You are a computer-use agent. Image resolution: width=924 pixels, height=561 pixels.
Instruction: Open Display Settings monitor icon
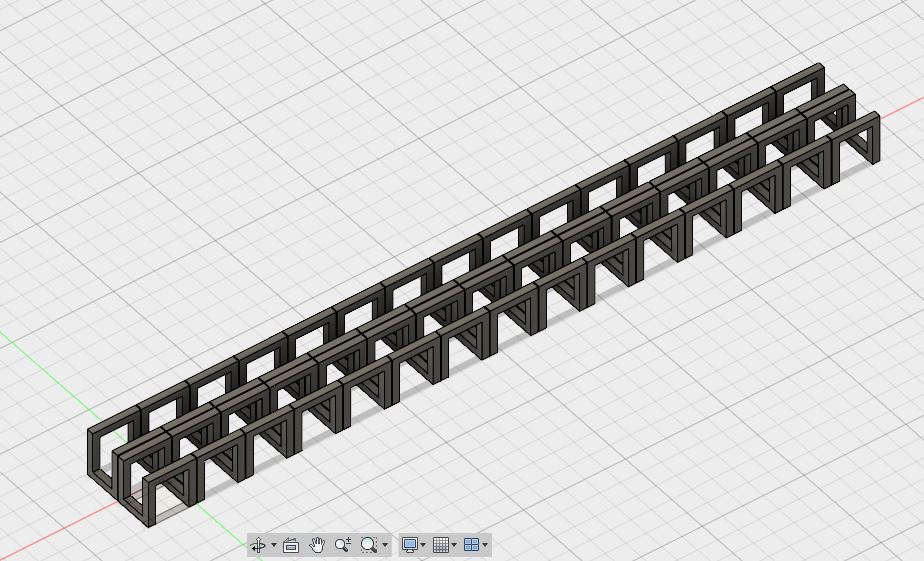click(409, 545)
